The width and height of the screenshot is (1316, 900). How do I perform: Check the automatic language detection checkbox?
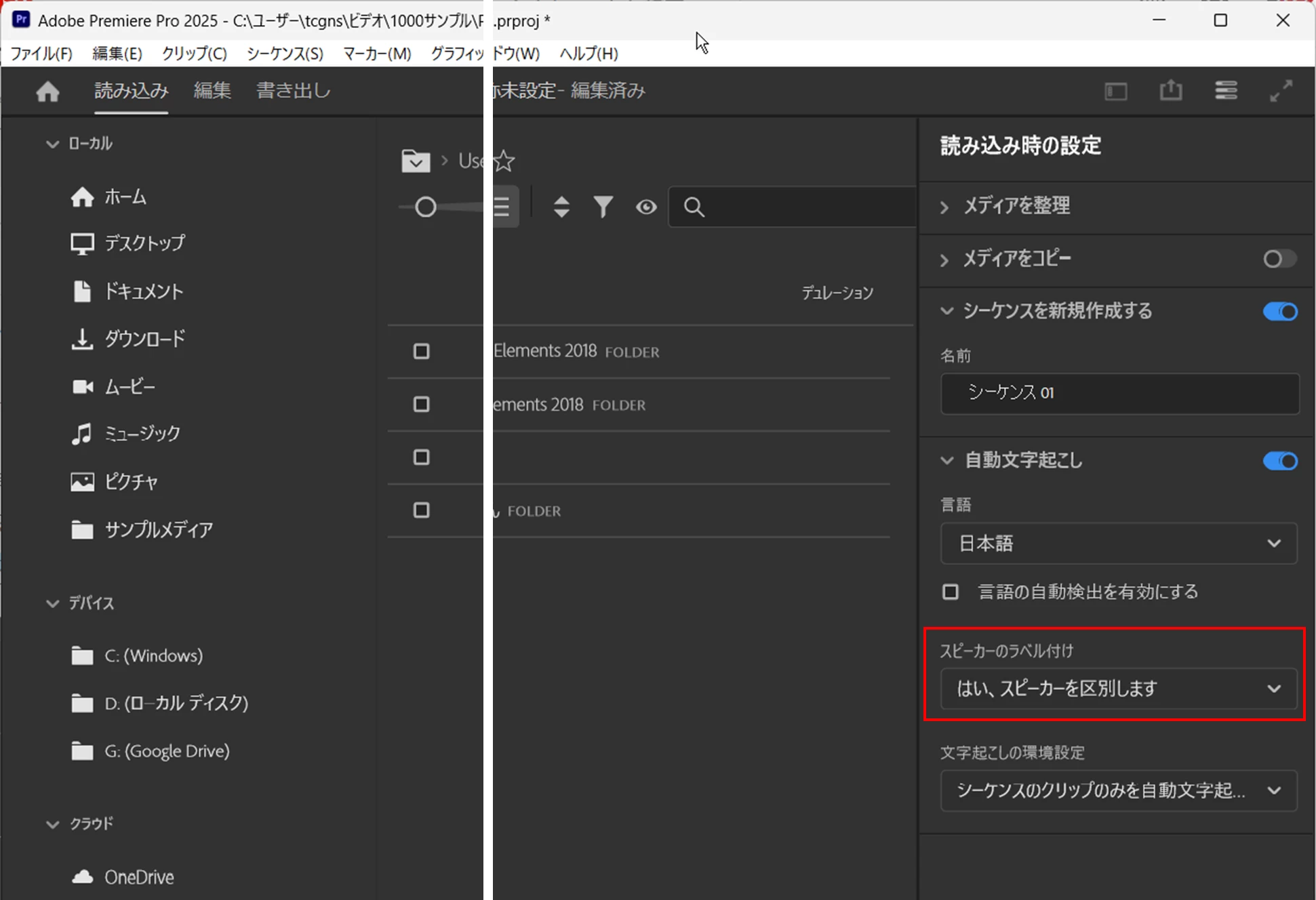pos(951,592)
